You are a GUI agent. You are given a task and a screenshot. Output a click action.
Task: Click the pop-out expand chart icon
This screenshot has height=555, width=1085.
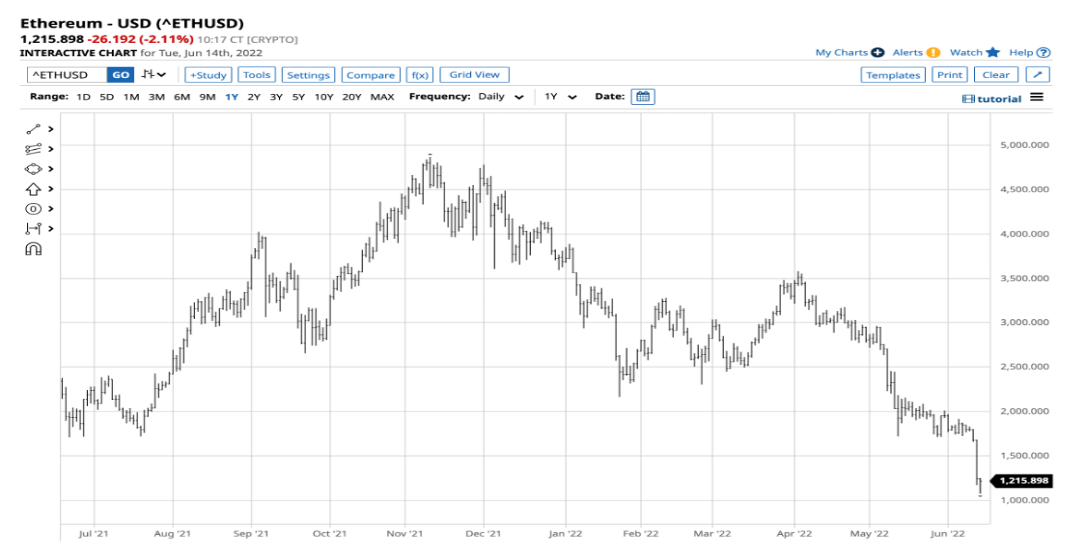coord(1038,75)
